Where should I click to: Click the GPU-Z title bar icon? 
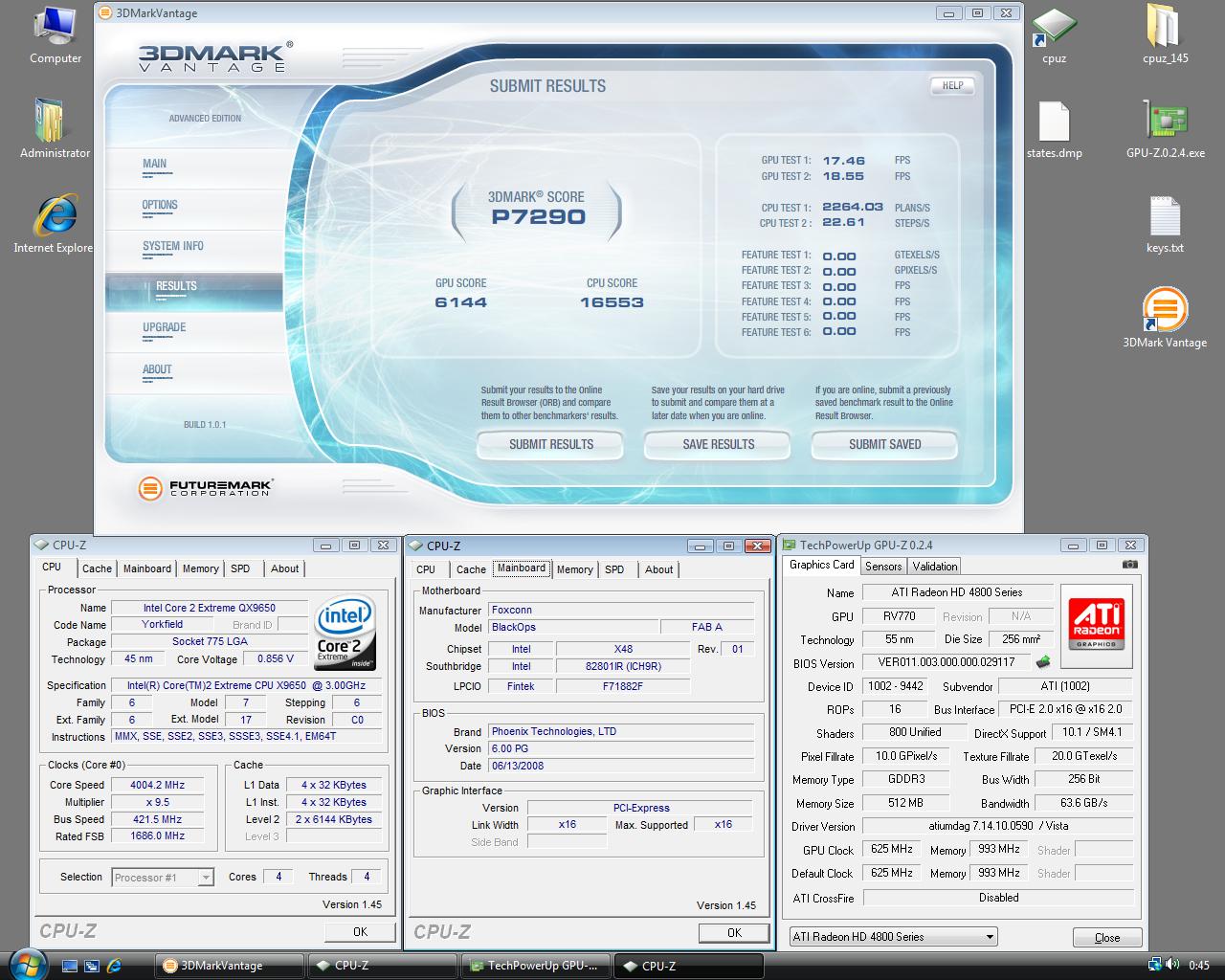[791, 545]
